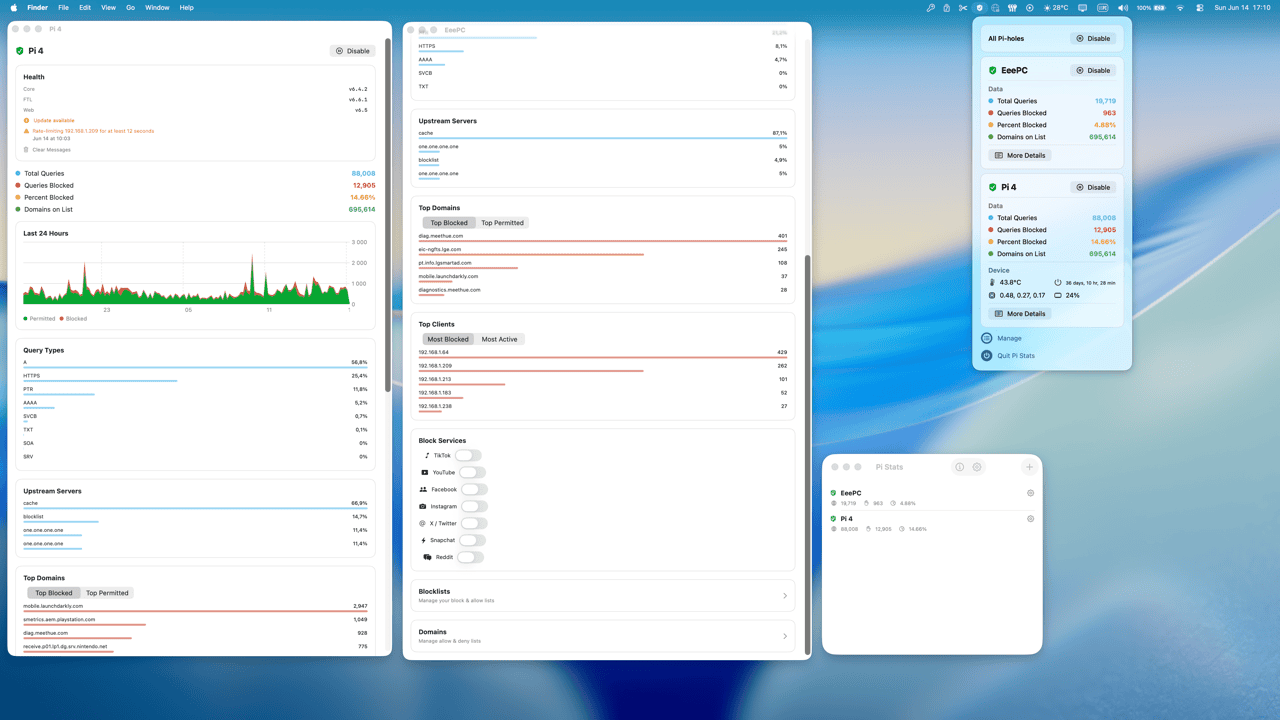Image resolution: width=1280 pixels, height=720 pixels.
Task: Click Disable on the EeePC popover card
Action: (1093, 70)
